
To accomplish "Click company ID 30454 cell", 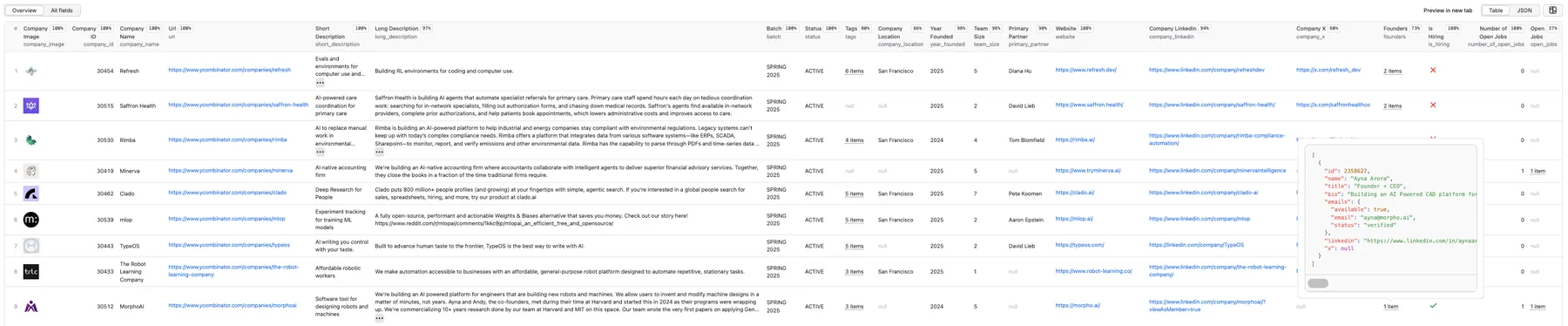I will (x=105, y=71).
